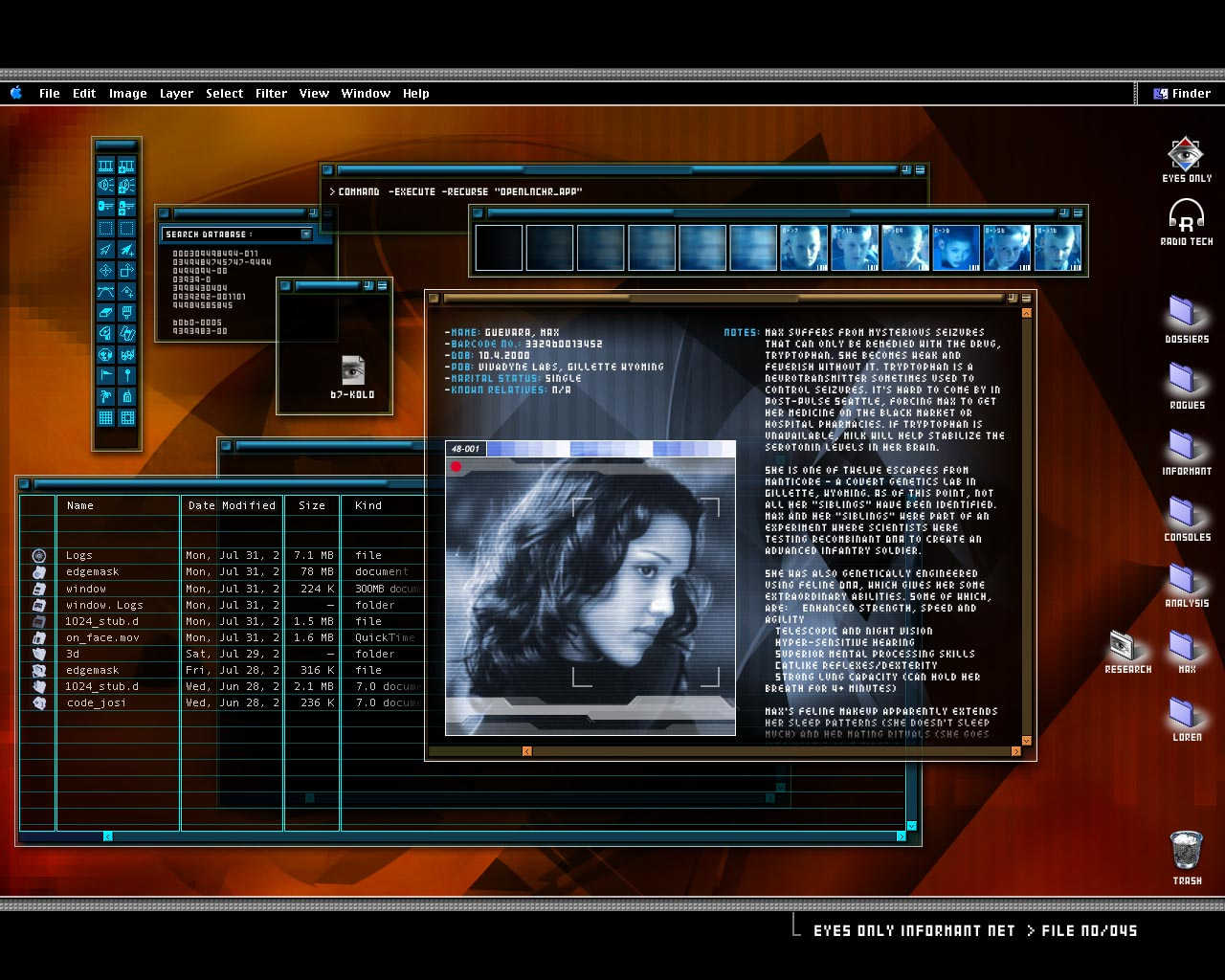The height and width of the screenshot is (980, 1225).
Task: Open the Eyes Only desktop icon
Action: [x=1186, y=153]
